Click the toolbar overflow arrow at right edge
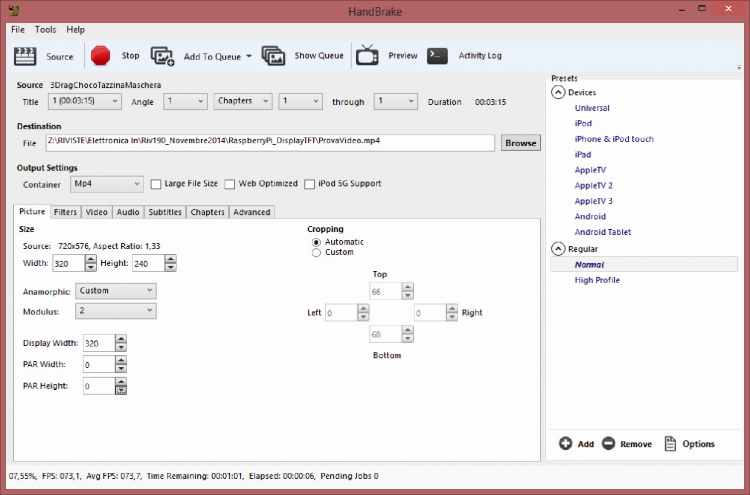Screen dimensions: 750x495 click(739, 68)
